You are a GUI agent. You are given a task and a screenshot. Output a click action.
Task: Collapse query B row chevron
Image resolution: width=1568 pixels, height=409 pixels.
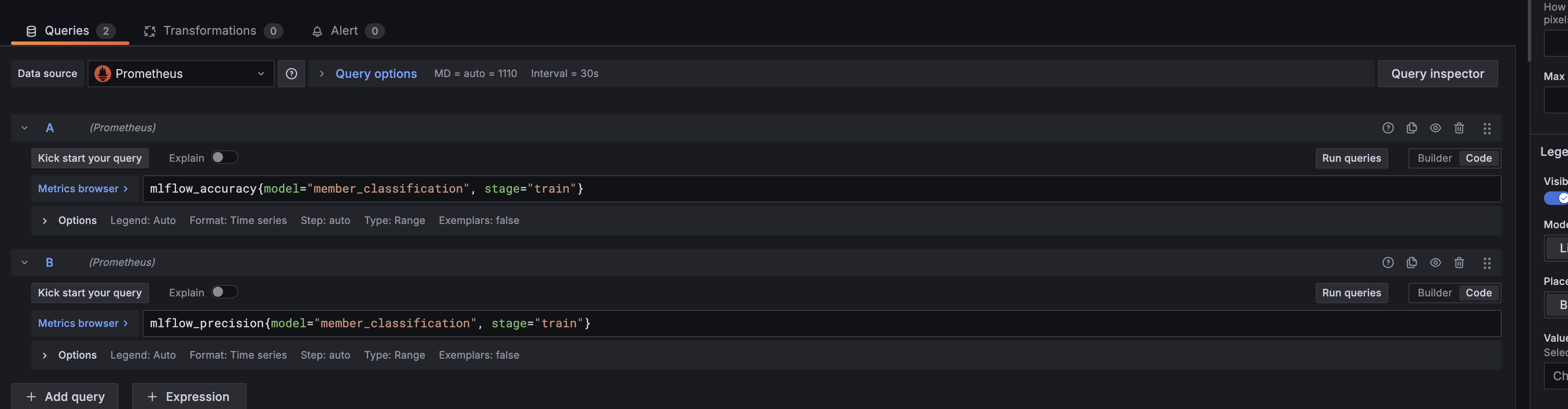click(25, 263)
